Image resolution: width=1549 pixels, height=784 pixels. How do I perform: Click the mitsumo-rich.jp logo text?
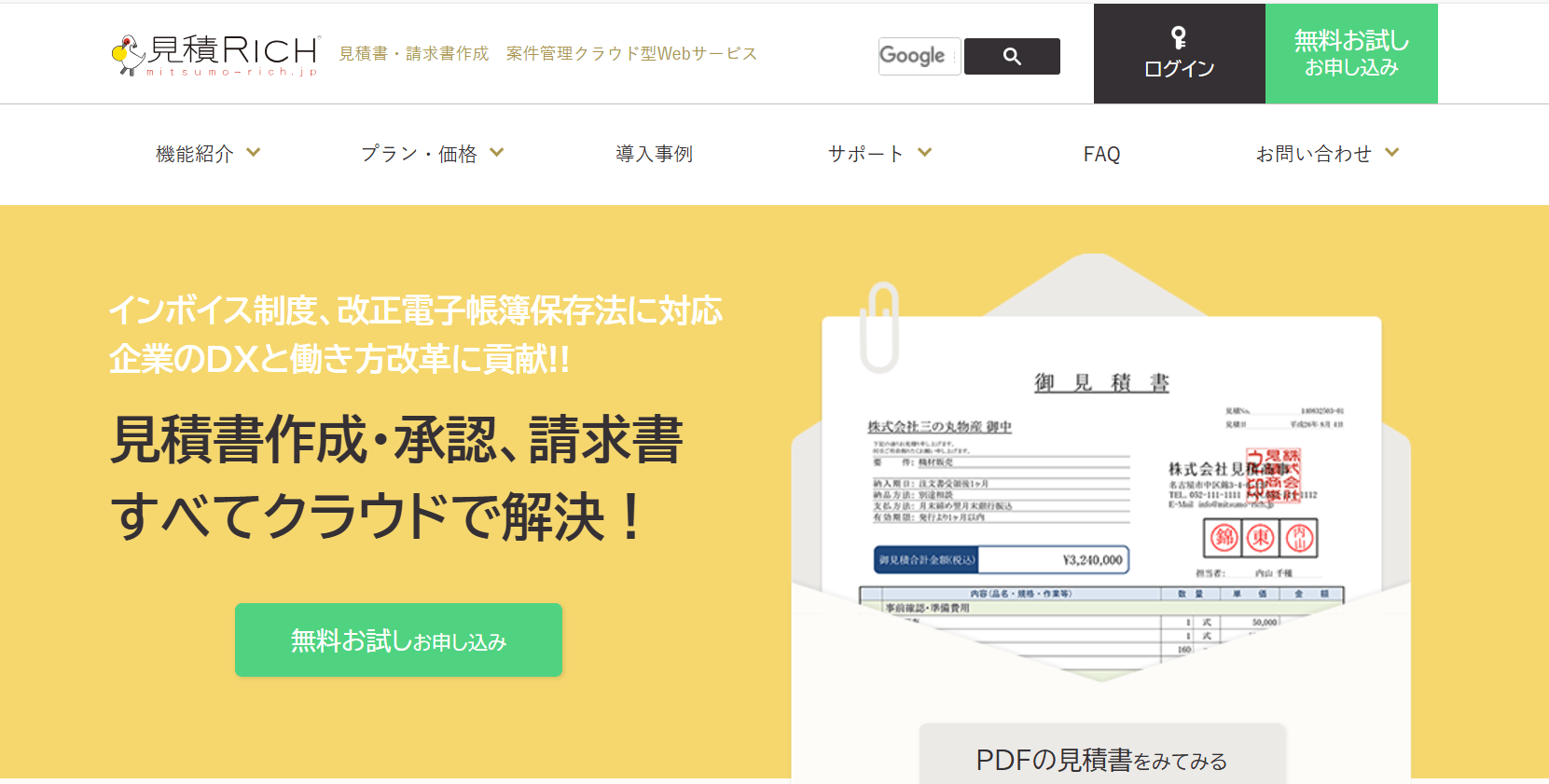click(x=231, y=72)
